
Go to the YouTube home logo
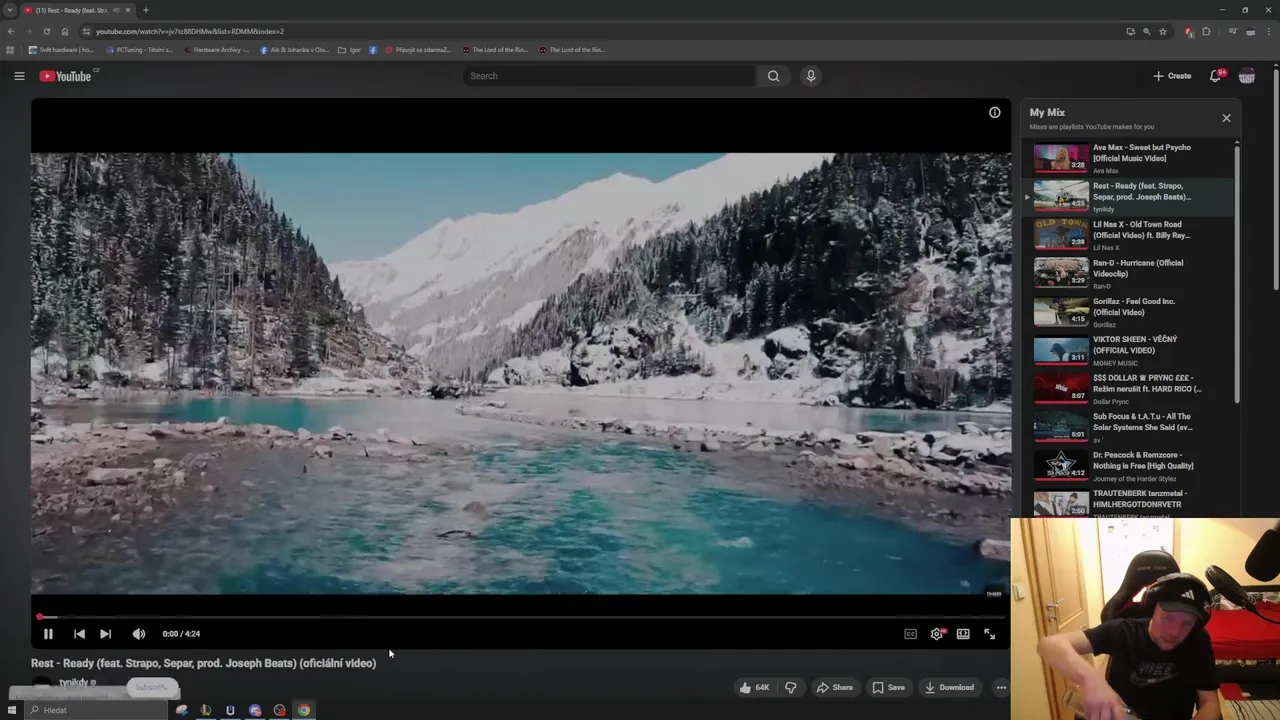(x=66, y=76)
